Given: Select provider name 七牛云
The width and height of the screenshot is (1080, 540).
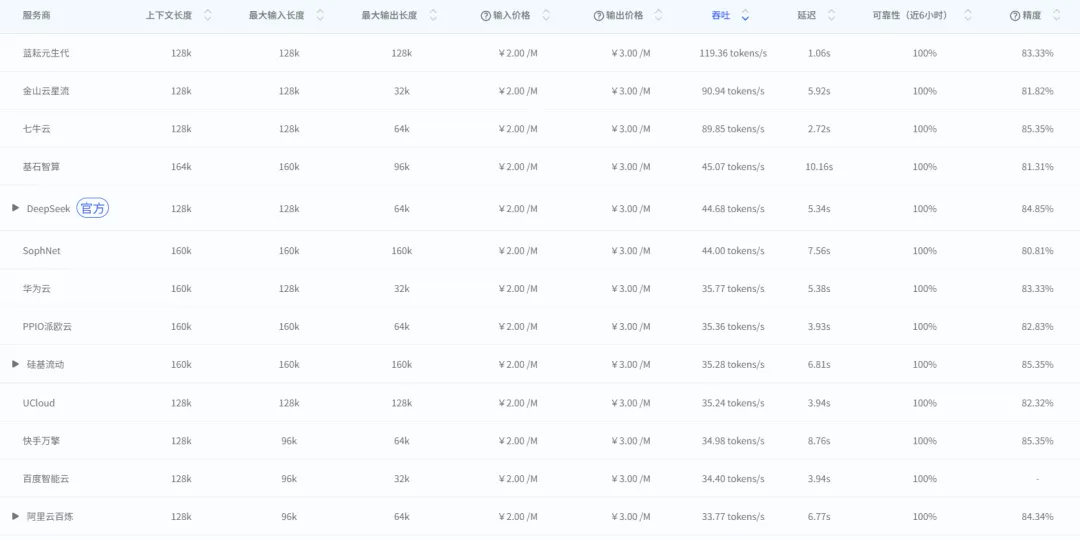Looking at the screenshot, I should 36,129.
